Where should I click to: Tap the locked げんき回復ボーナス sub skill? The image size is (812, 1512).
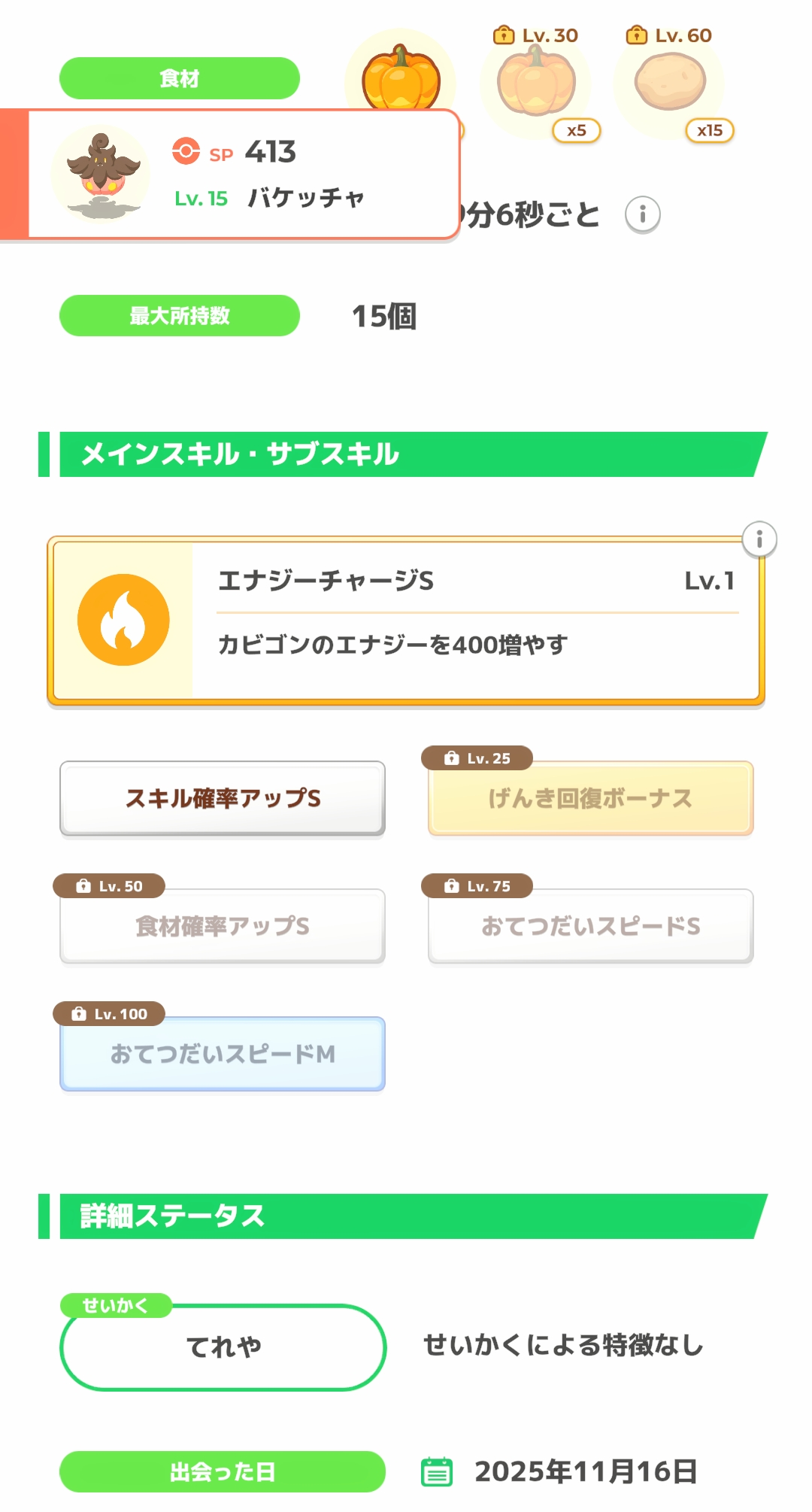pyautogui.click(x=590, y=798)
